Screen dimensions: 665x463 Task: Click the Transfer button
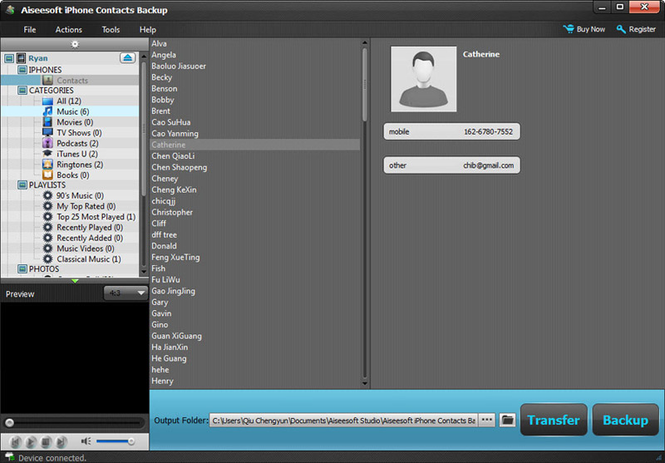[553, 420]
